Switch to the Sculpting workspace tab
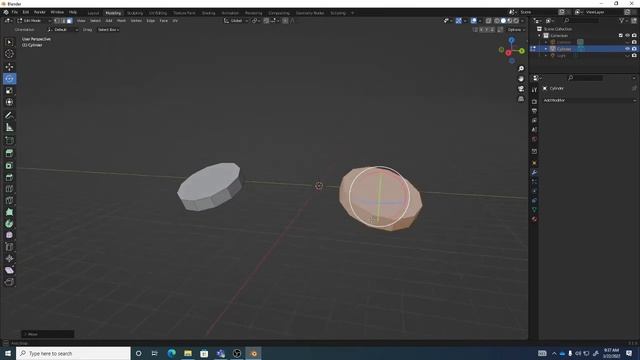Viewport: 640px width, 360px height. click(x=135, y=13)
